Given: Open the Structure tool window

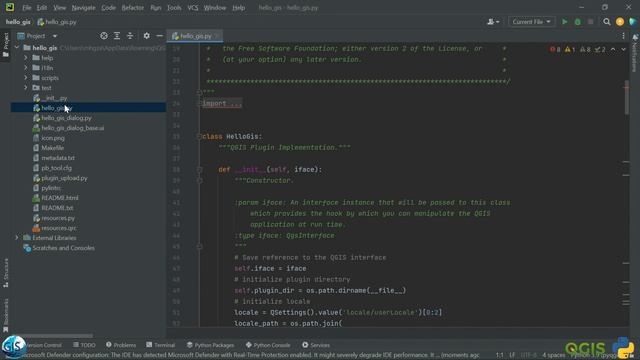Looking at the screenshot, I should pos(6,273).
